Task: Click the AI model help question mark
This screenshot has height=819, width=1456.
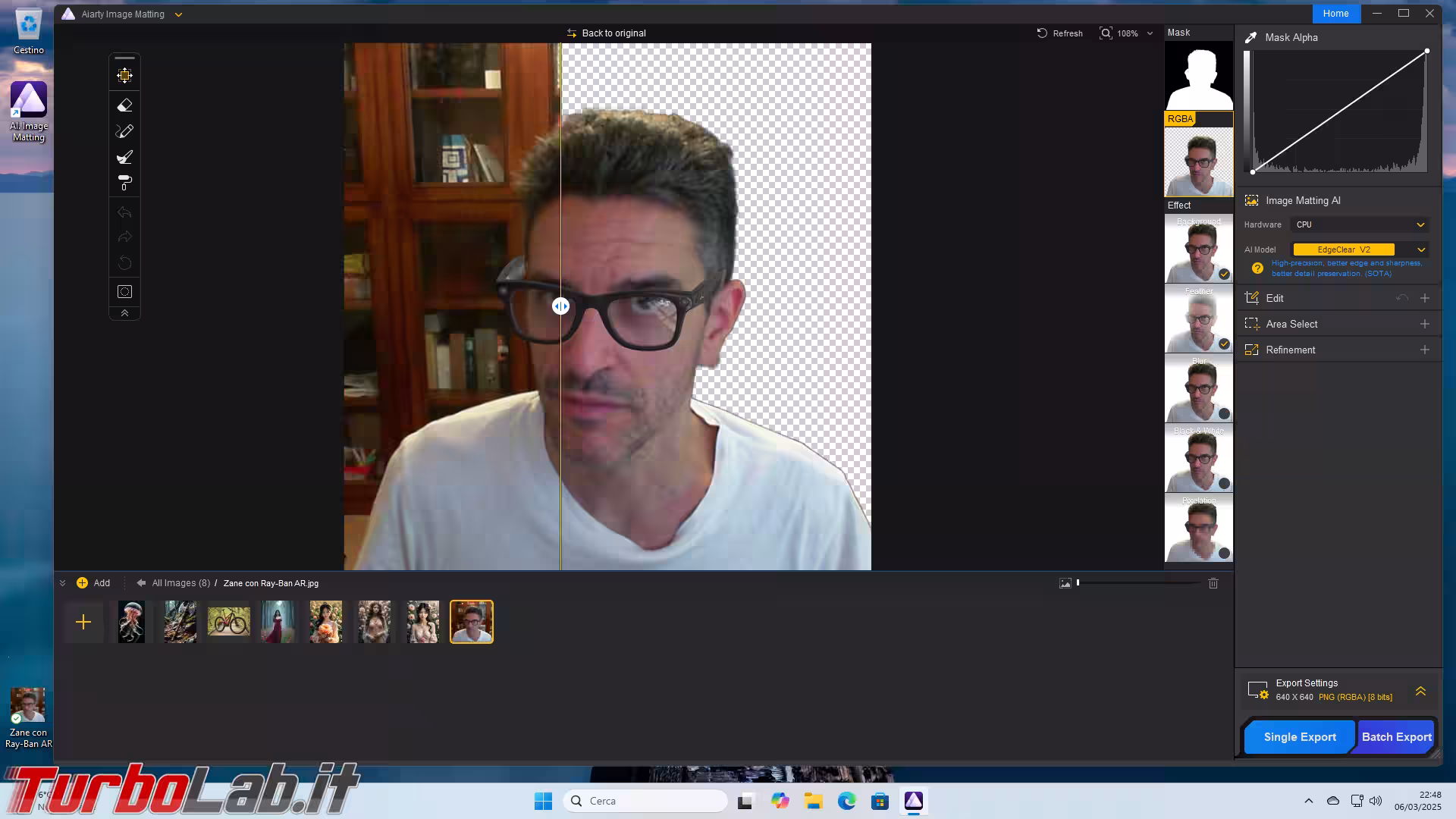Action: [1257, 268]
